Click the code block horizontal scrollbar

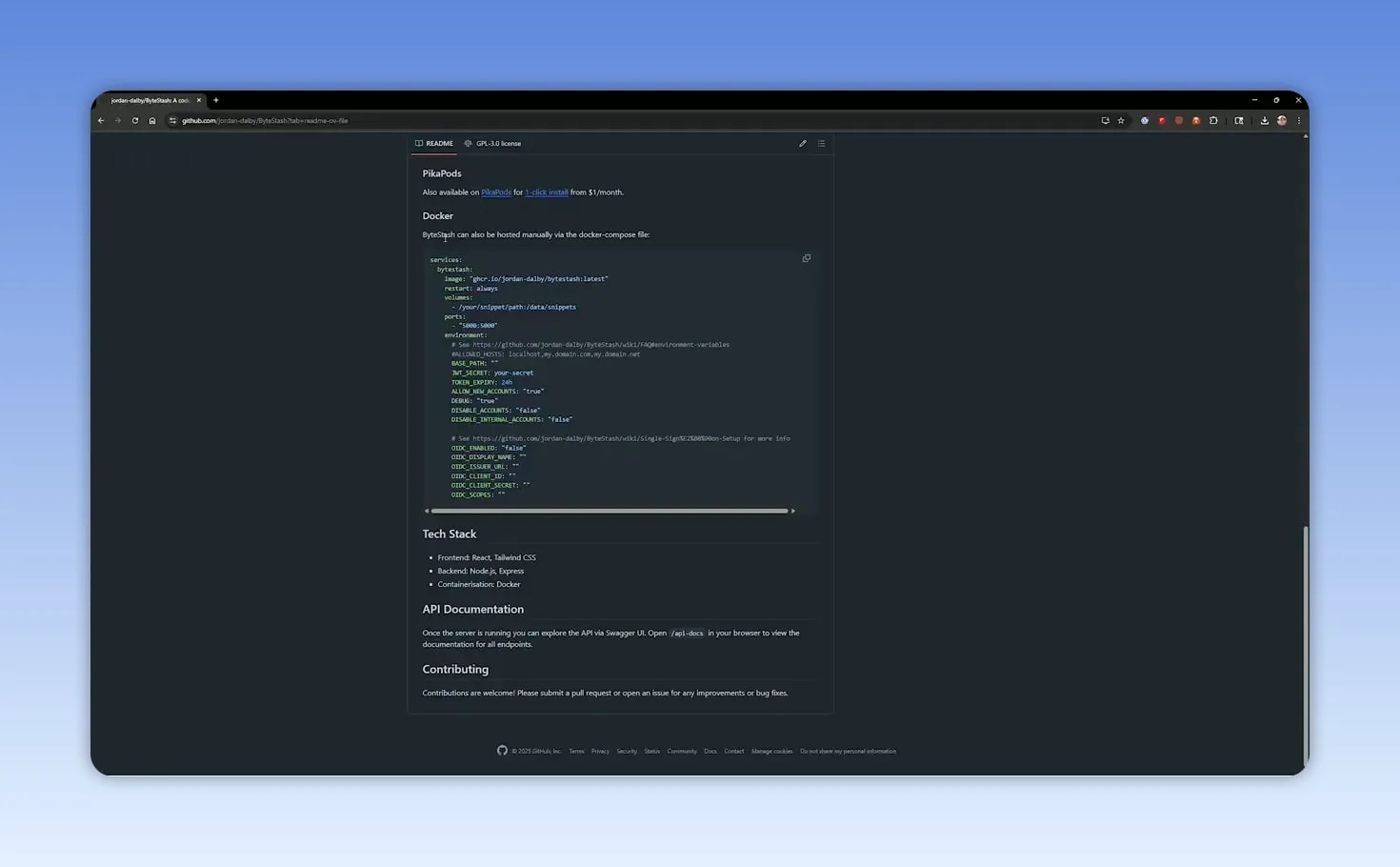(x=610, y=511)
